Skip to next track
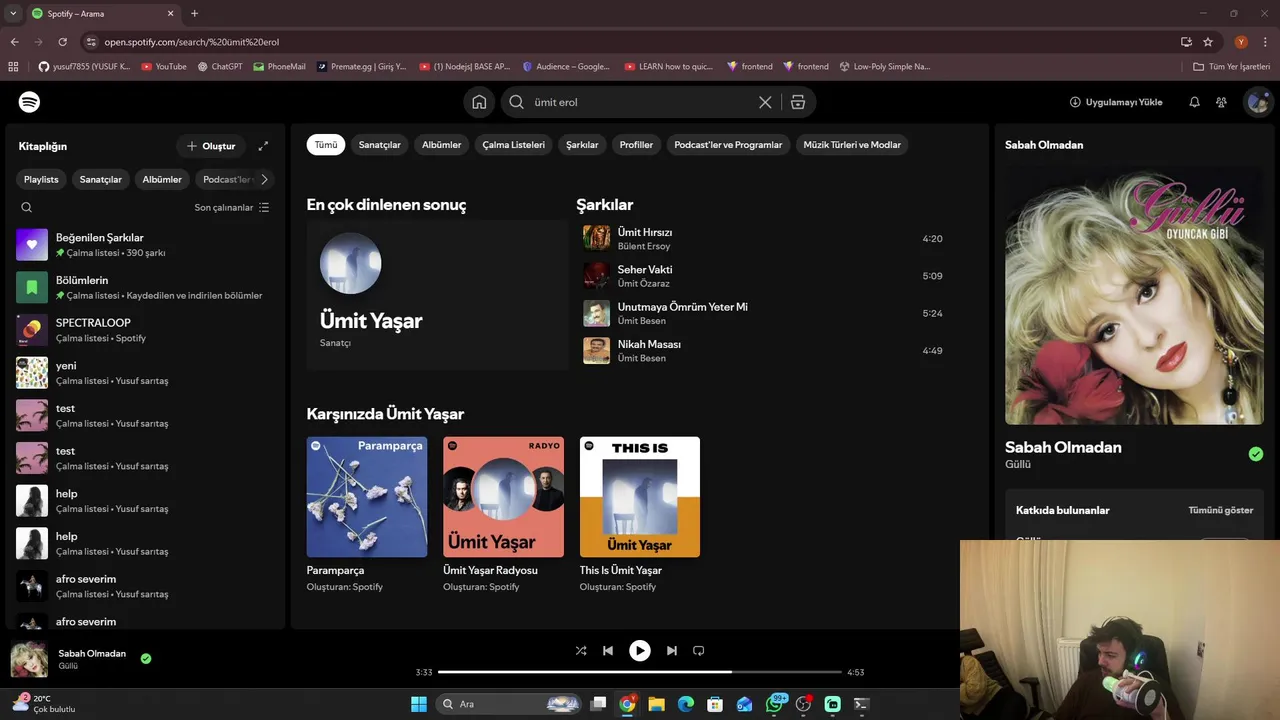Viewport: 1280px width, 720px height. (x=672, y=651)
